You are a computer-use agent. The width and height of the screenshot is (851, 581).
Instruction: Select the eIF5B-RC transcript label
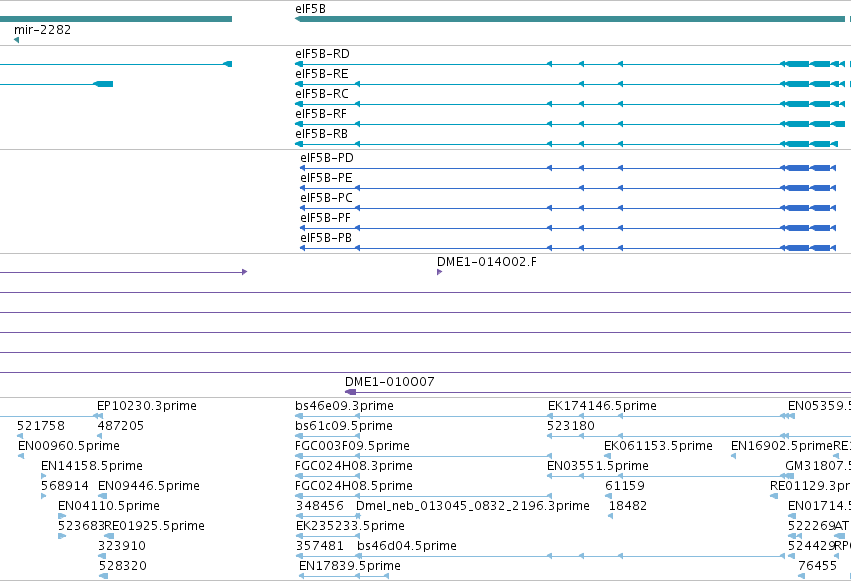[x=322, y=94]
